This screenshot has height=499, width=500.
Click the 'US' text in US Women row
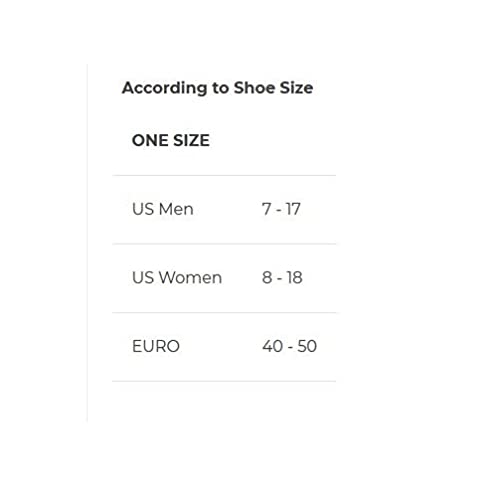click(143, 278)
